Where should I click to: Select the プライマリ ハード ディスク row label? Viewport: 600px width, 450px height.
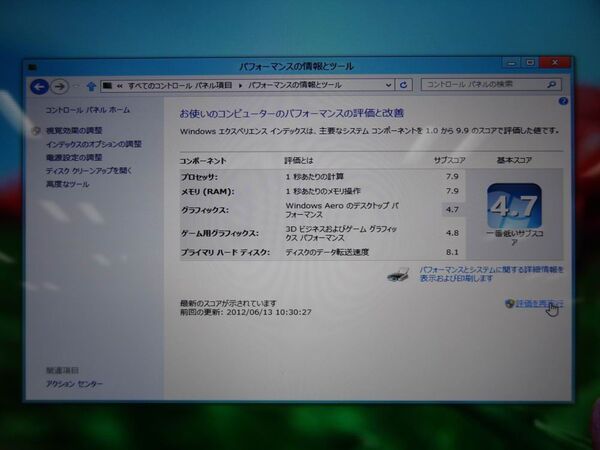[x=225, y=252]
